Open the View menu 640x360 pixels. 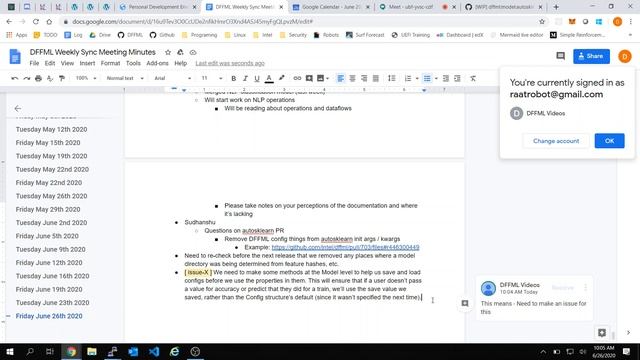click(x=67, y=63)
